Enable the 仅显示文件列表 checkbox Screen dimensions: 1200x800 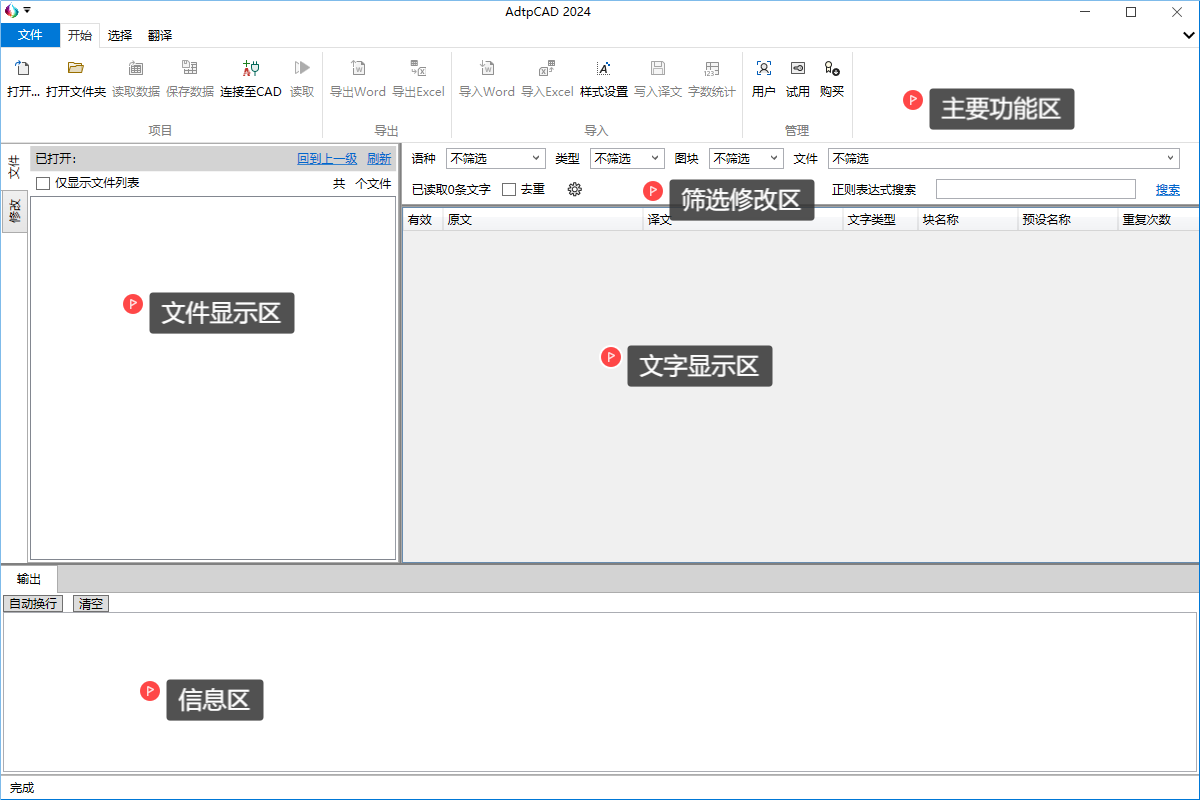pyautogui.click(x=43, y=183)
